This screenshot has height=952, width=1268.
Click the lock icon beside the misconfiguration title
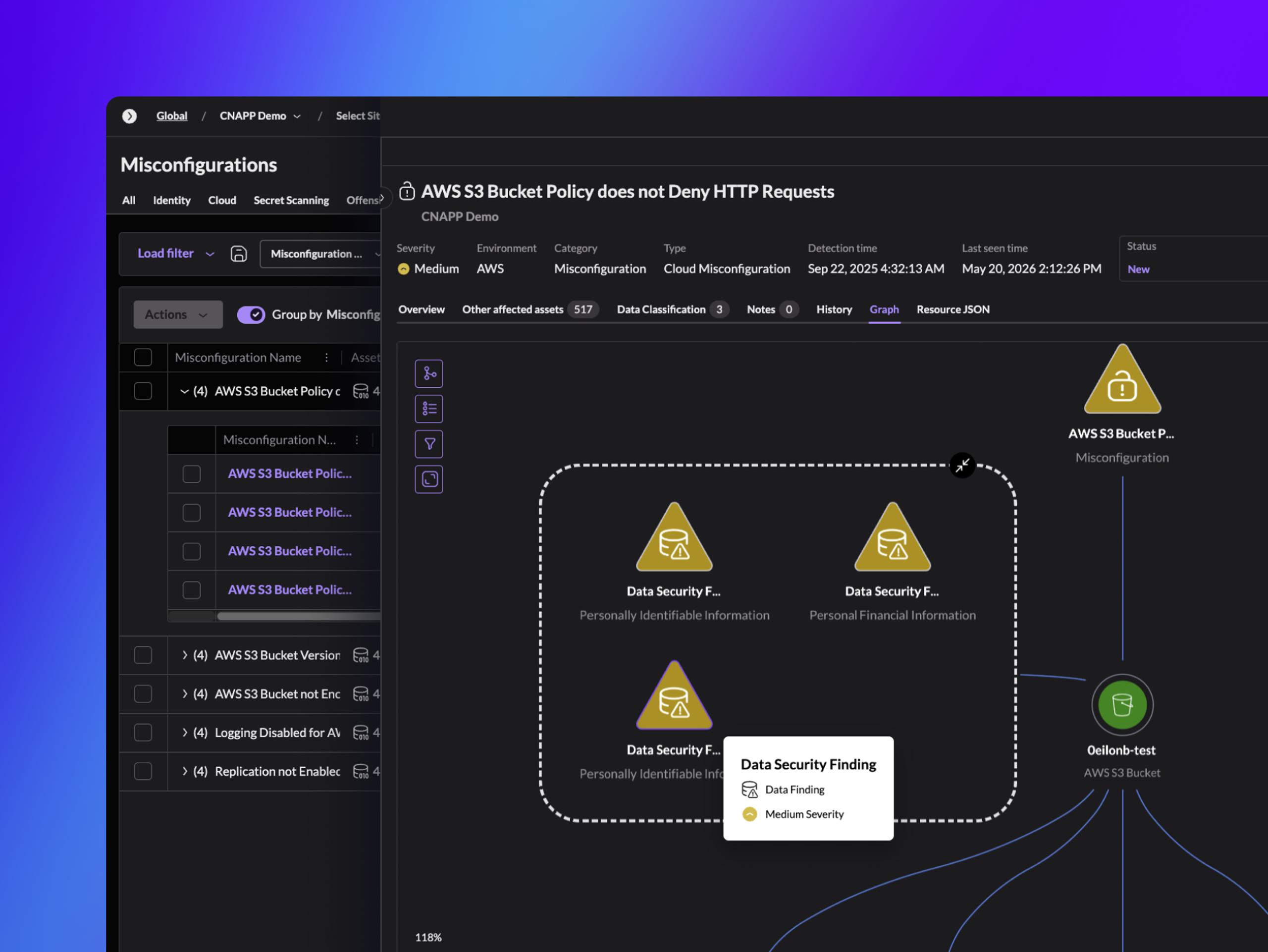[x=407, y=191]
